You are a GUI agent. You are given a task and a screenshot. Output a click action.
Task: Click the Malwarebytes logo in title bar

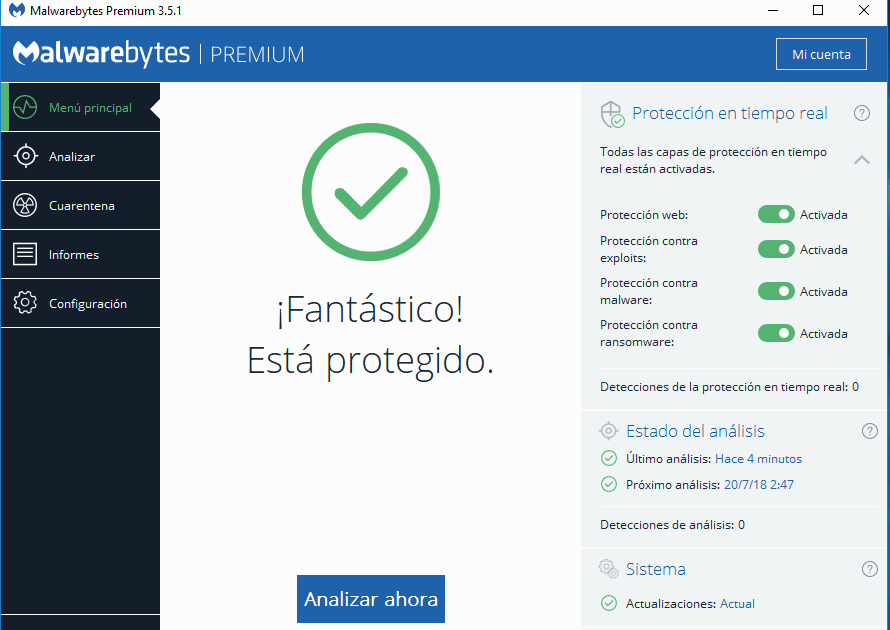tap(17, 10)
